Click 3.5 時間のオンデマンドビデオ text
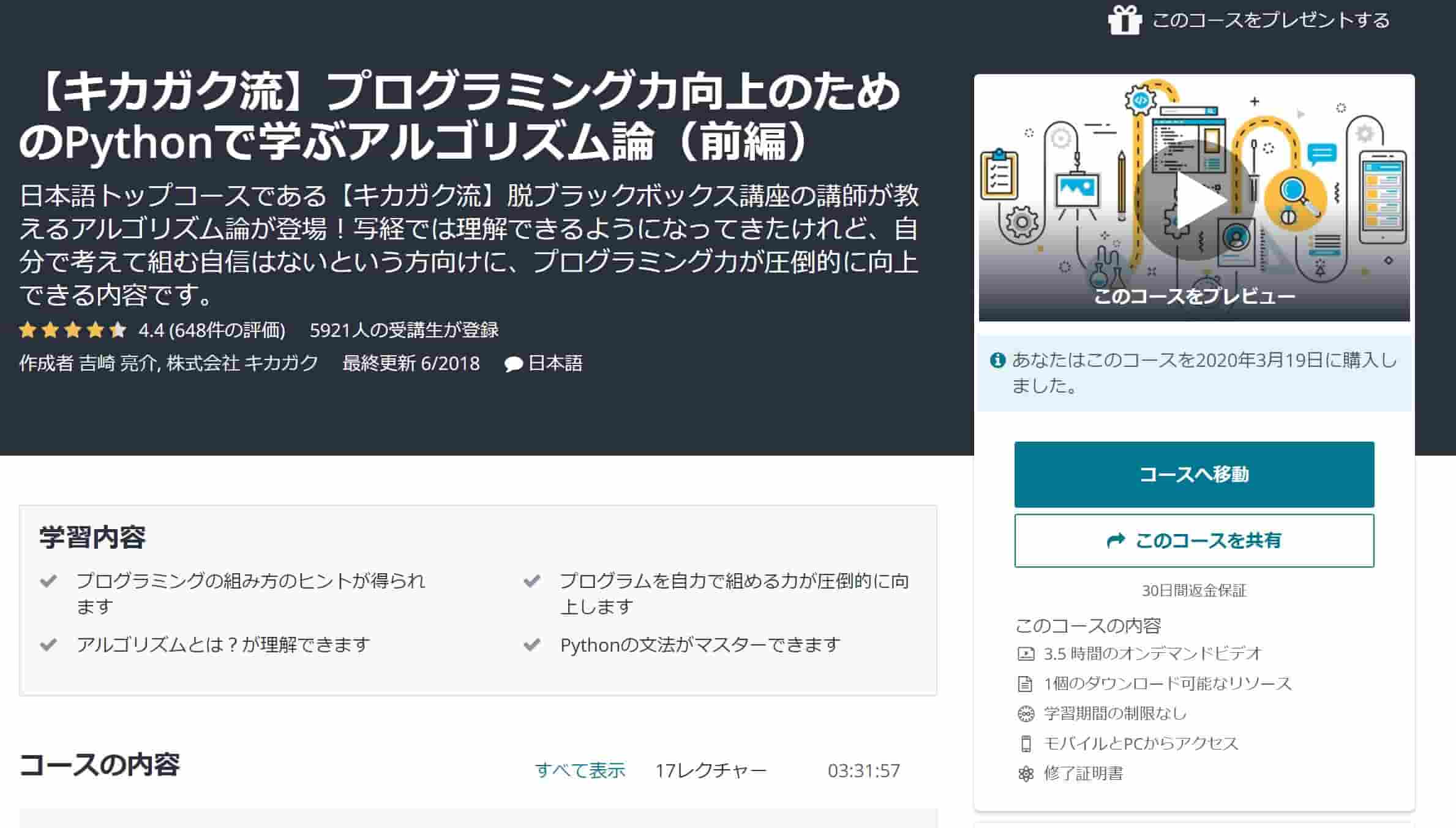The height and width of the screenshot is (828, 1456). 1153,653
